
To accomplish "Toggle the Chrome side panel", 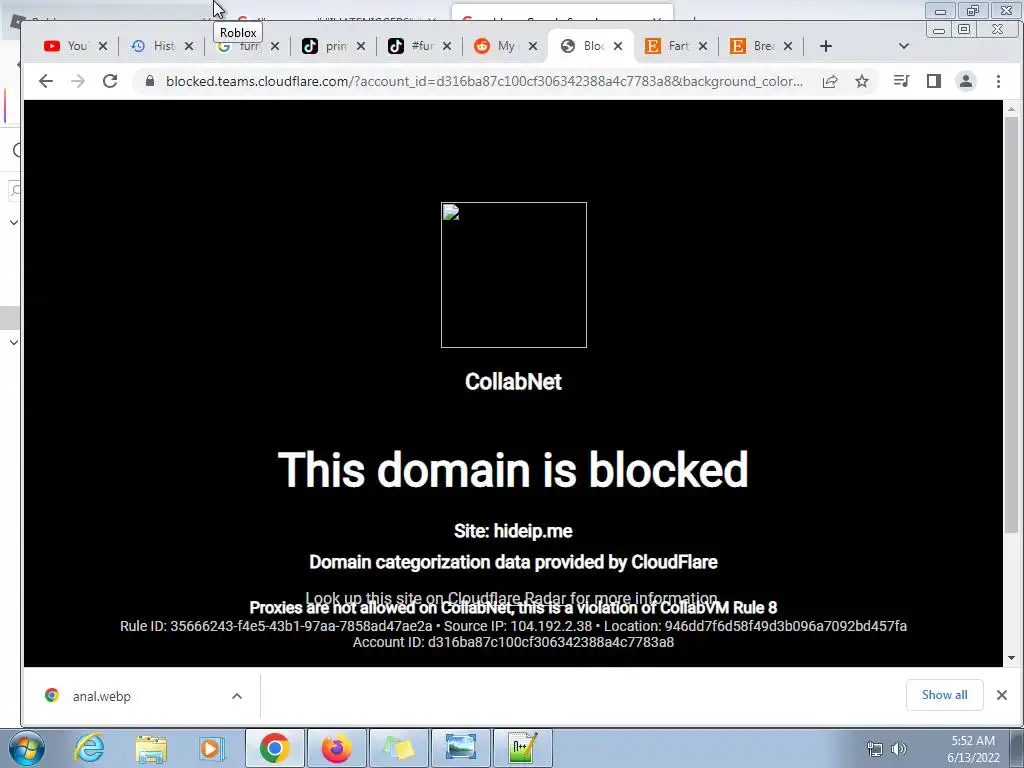I will tap(934, 81).
